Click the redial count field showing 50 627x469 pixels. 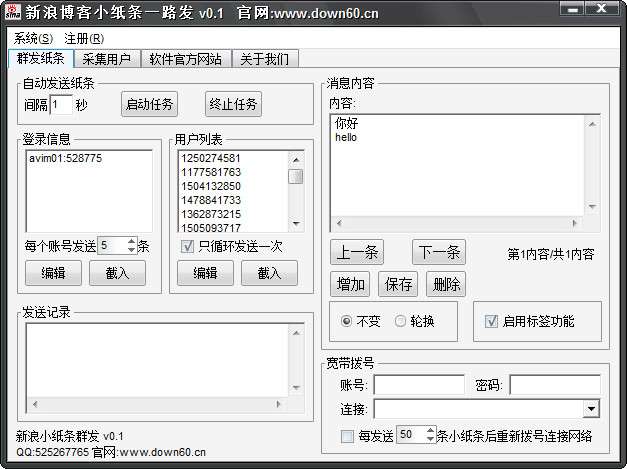410,435
